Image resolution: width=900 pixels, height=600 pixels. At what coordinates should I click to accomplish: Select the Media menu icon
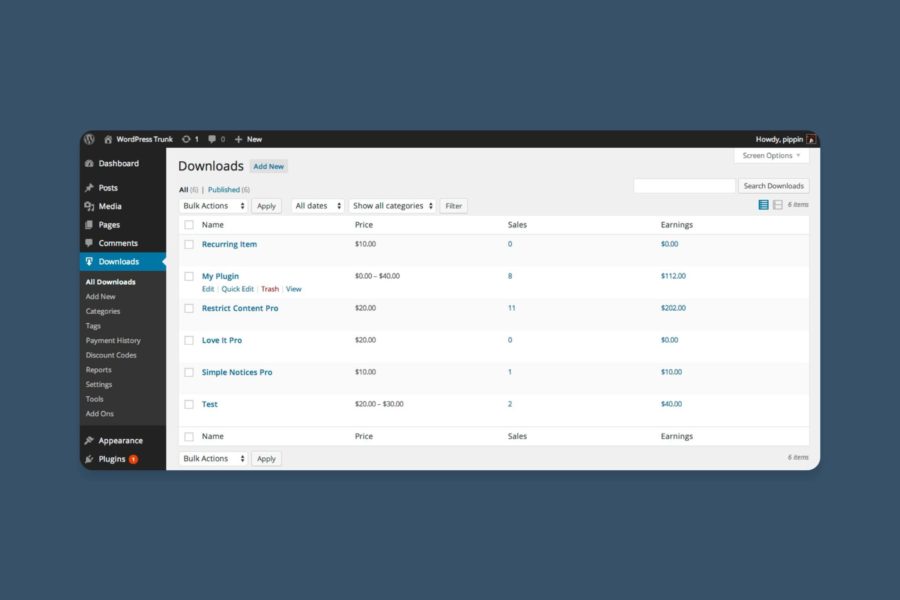(x=91, y=206)
